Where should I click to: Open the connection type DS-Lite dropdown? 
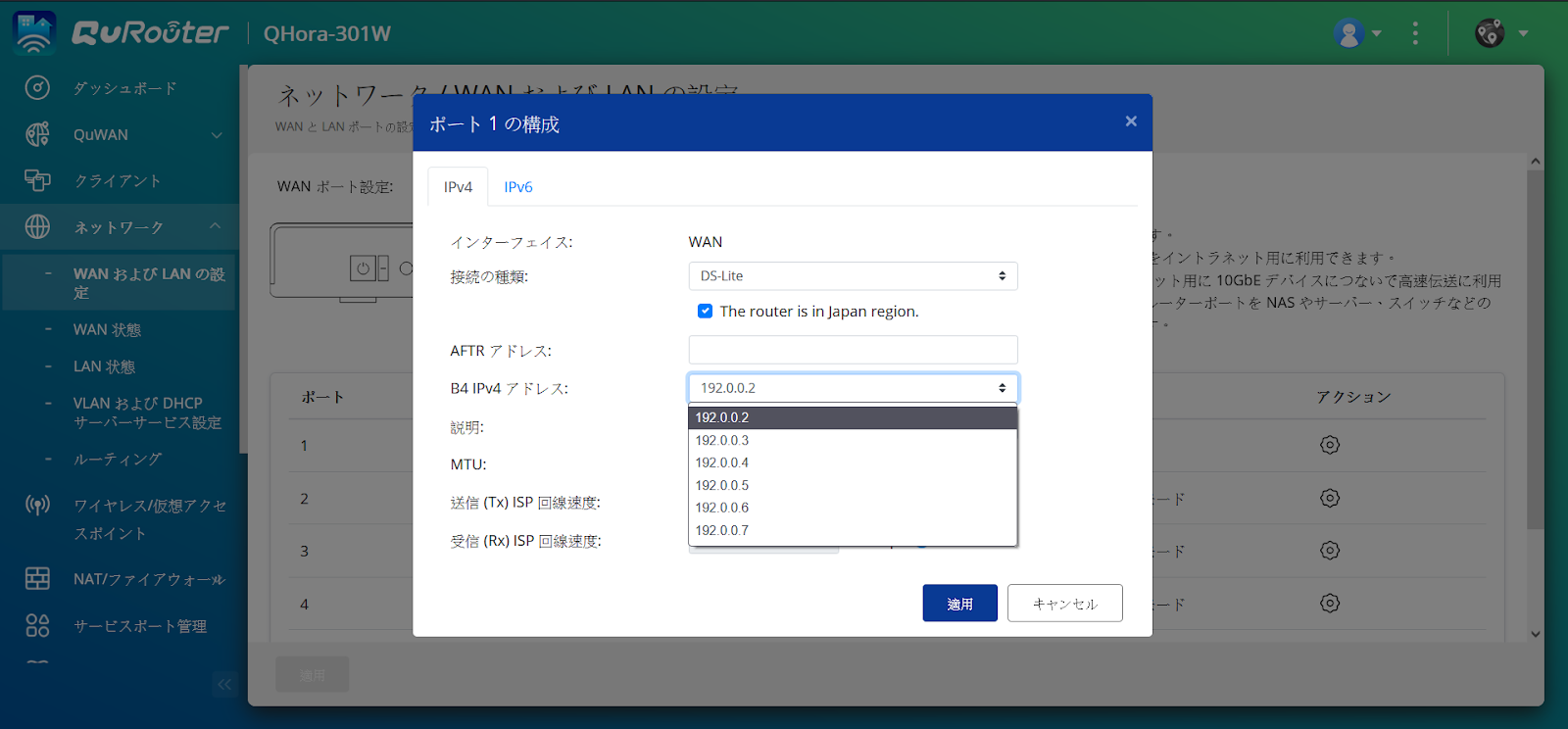853,276
